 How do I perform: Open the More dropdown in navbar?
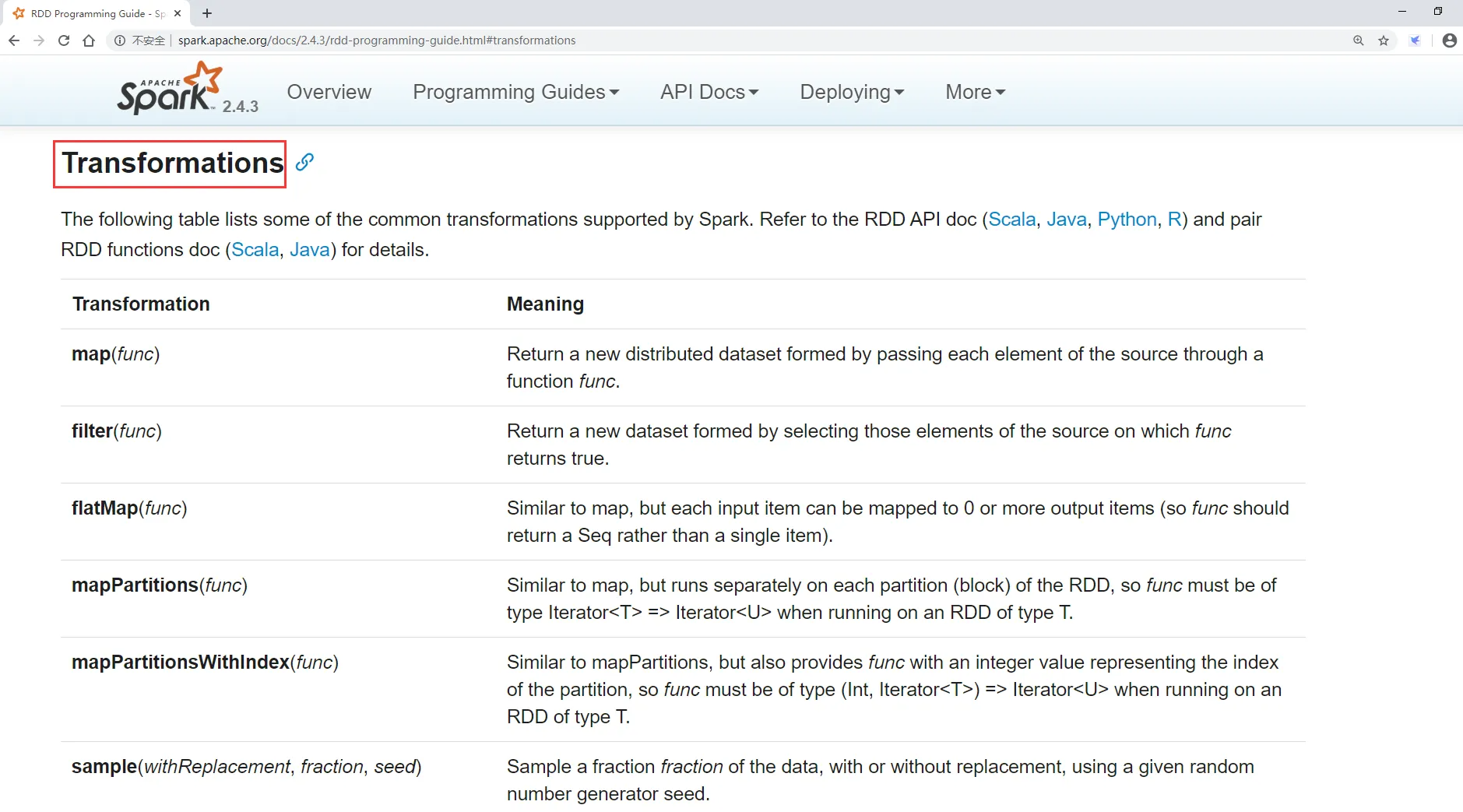coord(975,92)
